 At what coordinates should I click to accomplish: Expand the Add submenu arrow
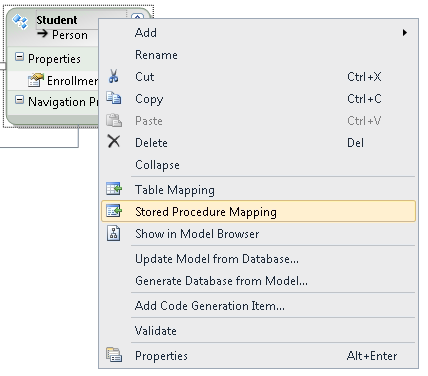405,33
